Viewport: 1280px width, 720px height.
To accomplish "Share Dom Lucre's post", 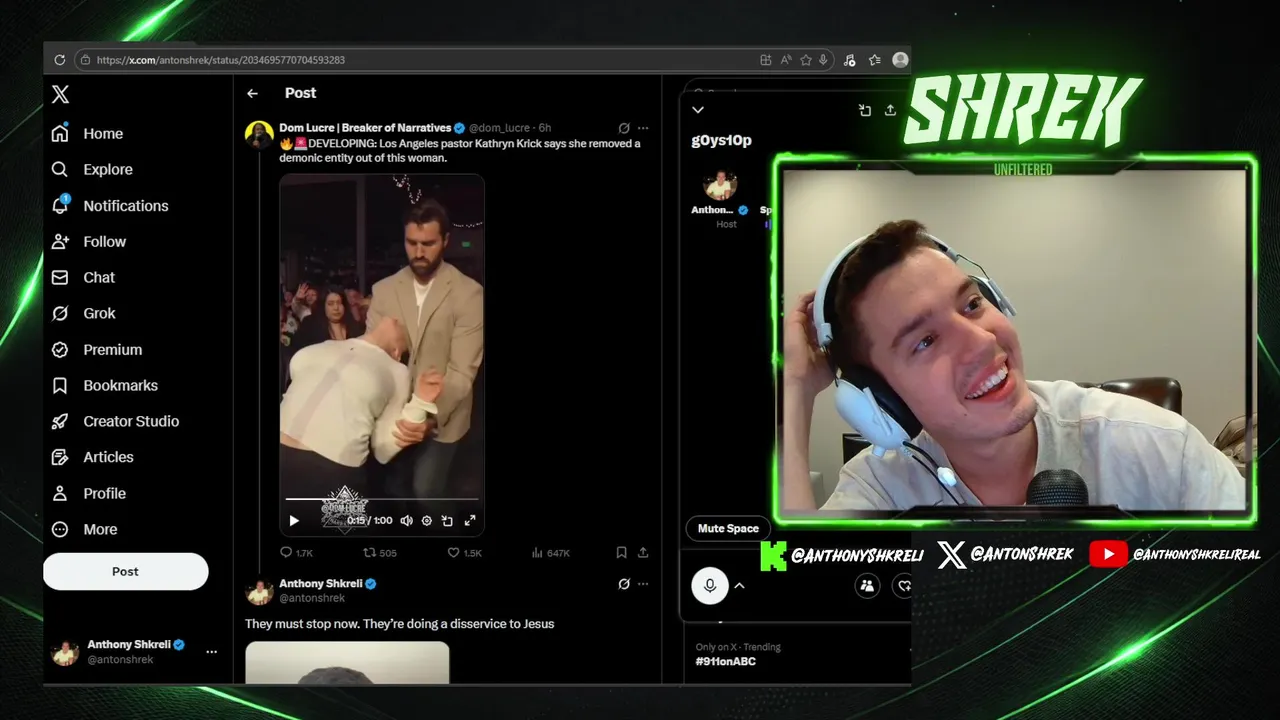I will point(643,552).
